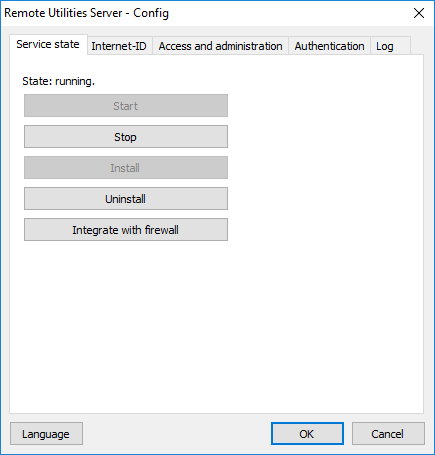Uninstall the server service
Screen dimensions: 435x455
(x=126, y=199)
